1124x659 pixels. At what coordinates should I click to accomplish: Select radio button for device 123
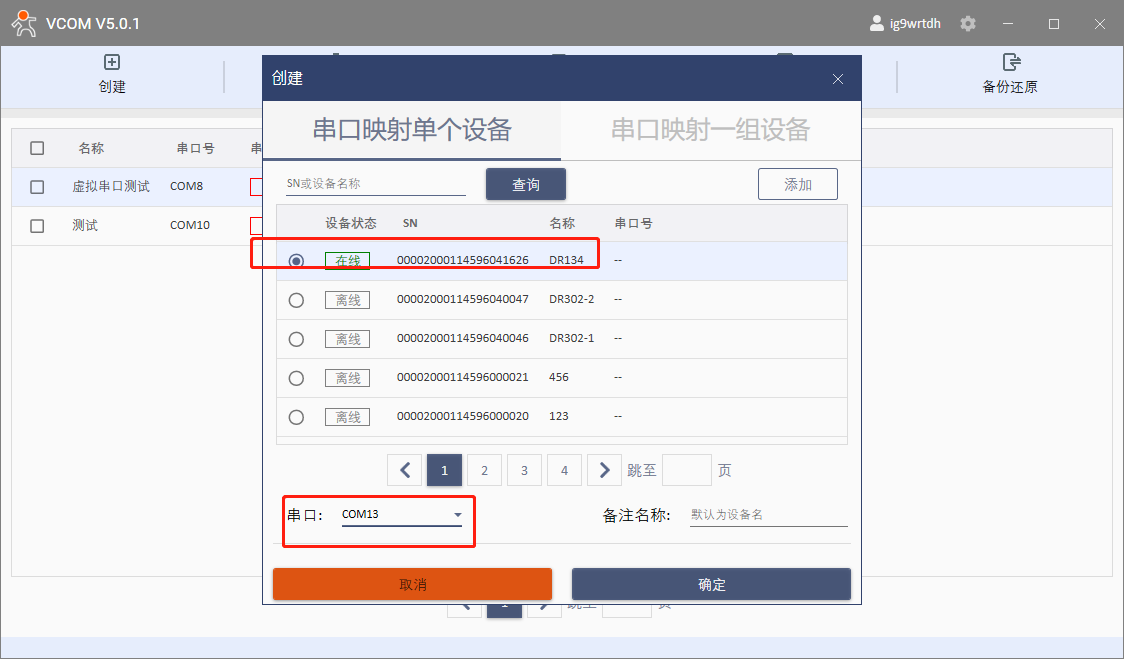click(296, 417)
